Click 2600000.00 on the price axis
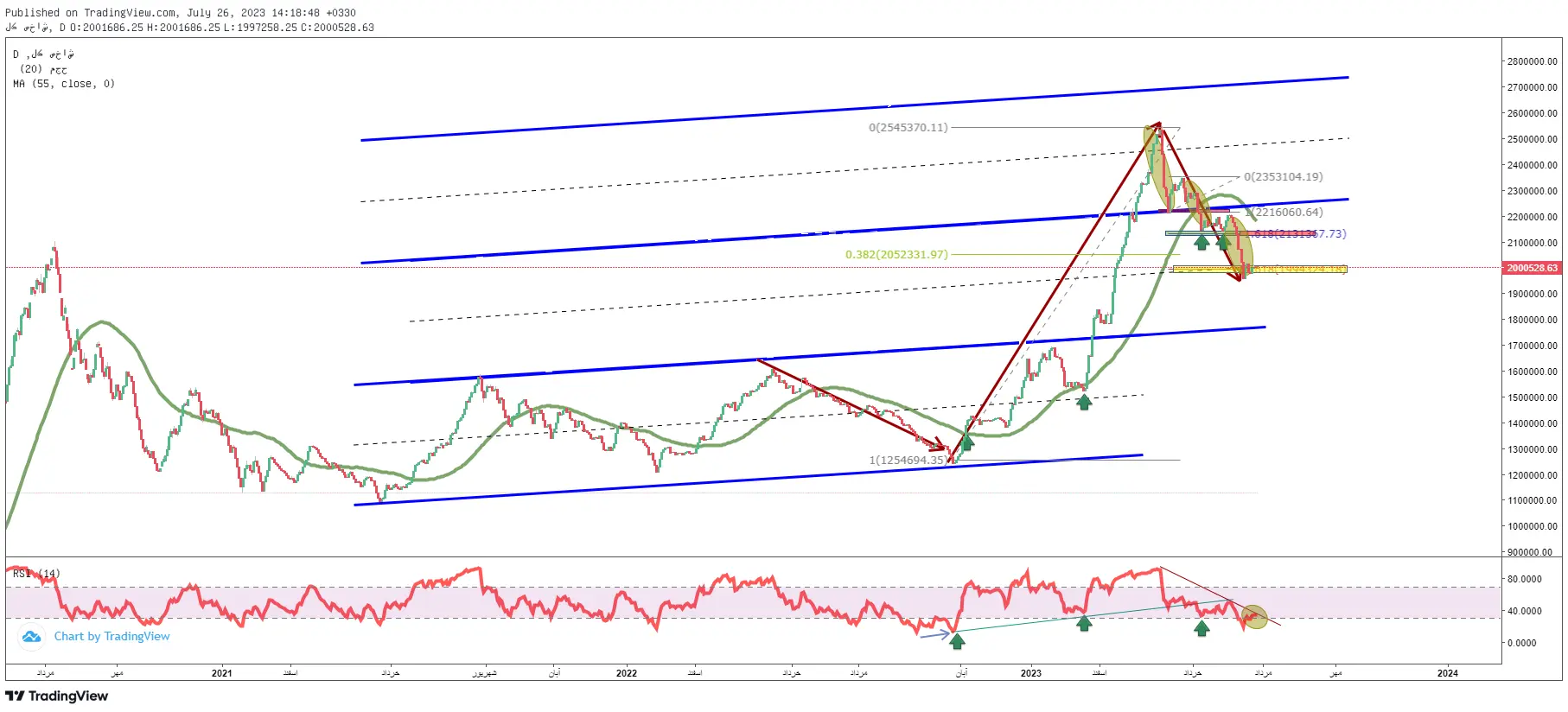 pyautogui.click(x=1533, y=113)
